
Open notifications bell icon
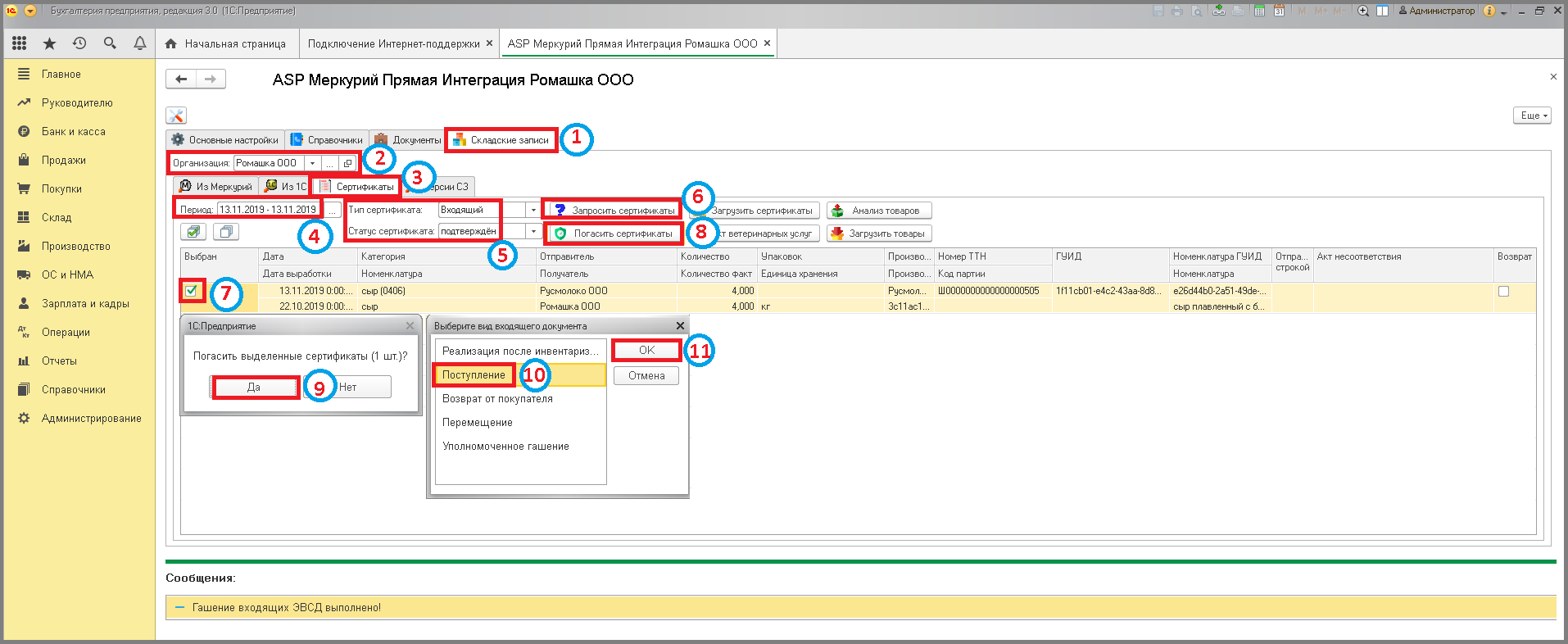pyautogui.click(x=140, y=43)
